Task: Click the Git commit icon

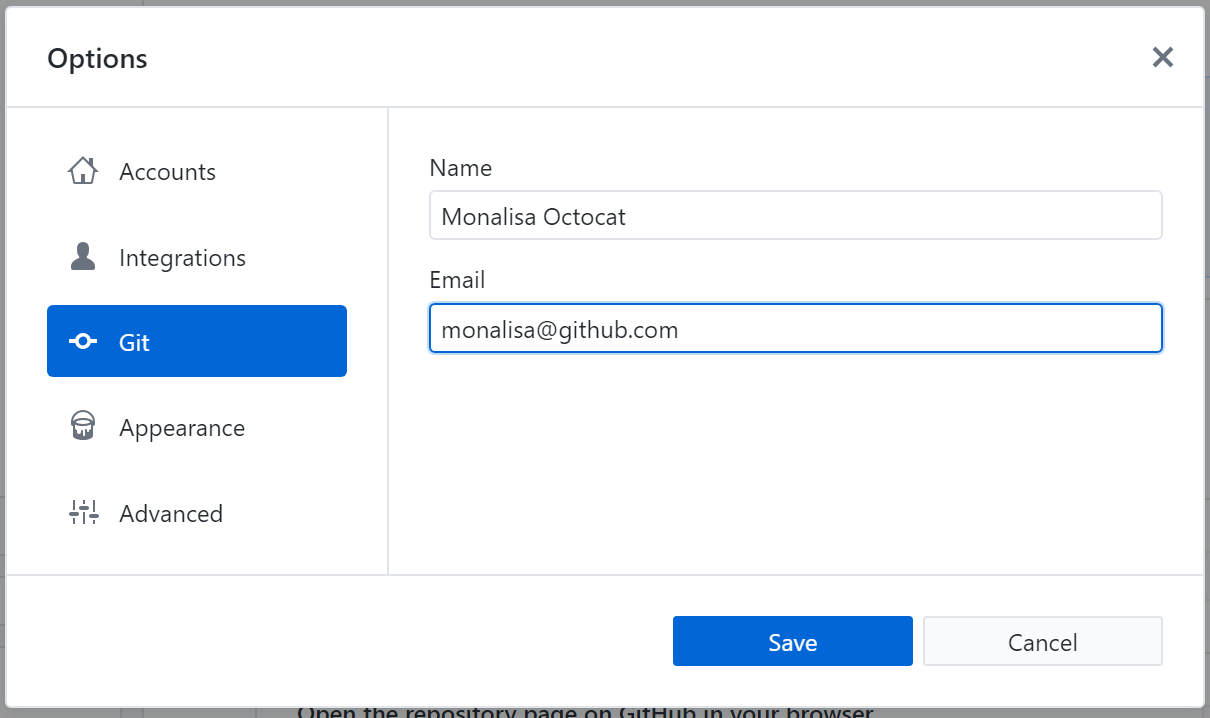Action: point(83,342)
